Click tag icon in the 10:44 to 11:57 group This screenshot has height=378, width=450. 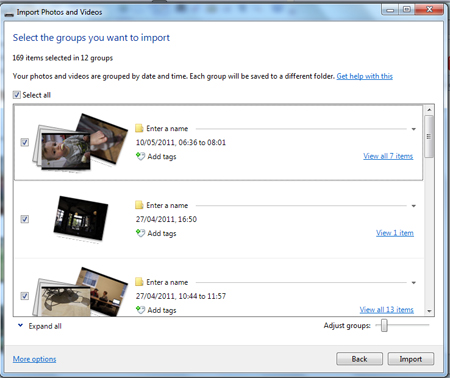[140, 310]
